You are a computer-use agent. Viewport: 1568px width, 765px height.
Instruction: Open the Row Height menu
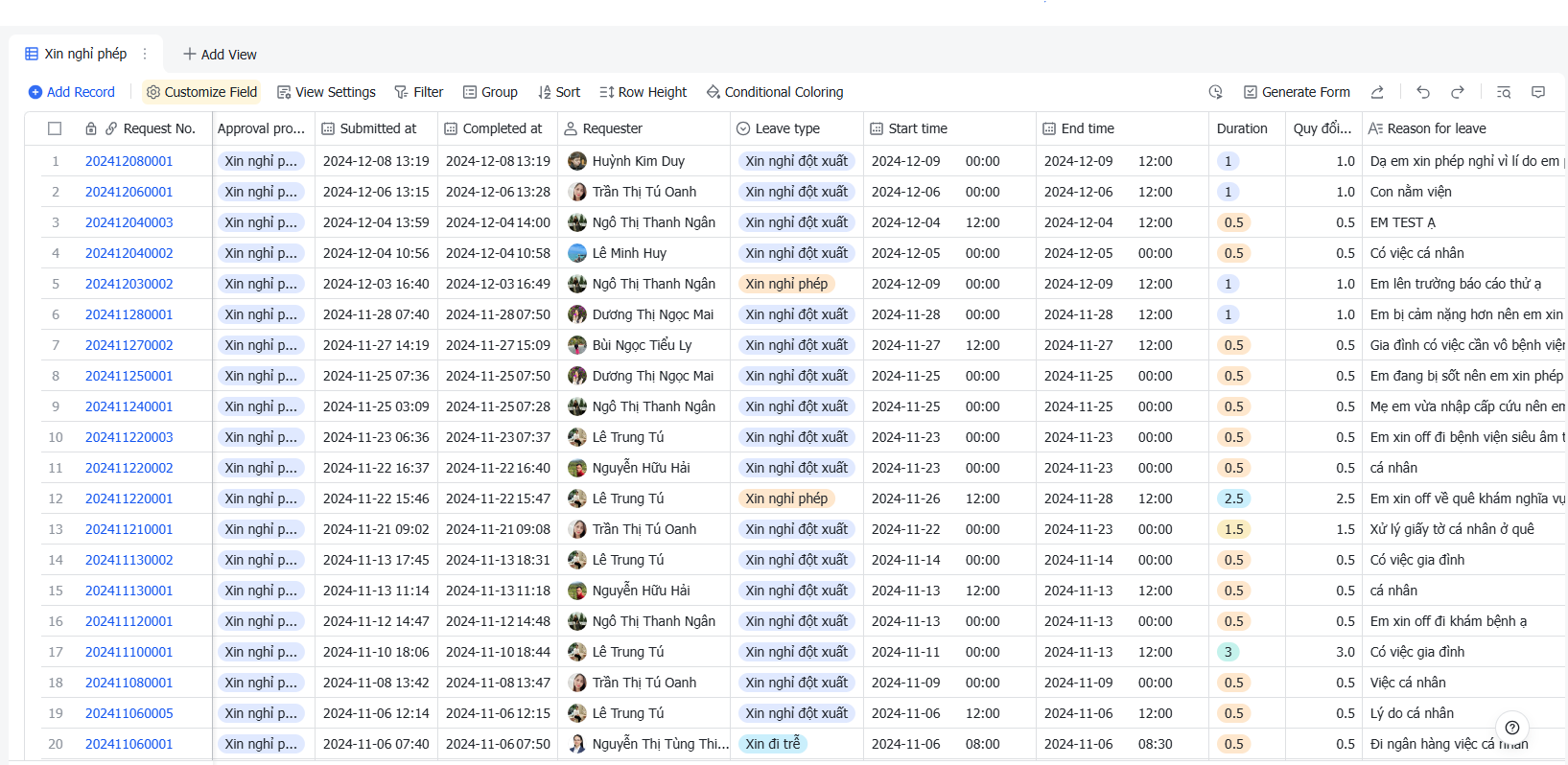pyautogui.click(x=643, y=92)
